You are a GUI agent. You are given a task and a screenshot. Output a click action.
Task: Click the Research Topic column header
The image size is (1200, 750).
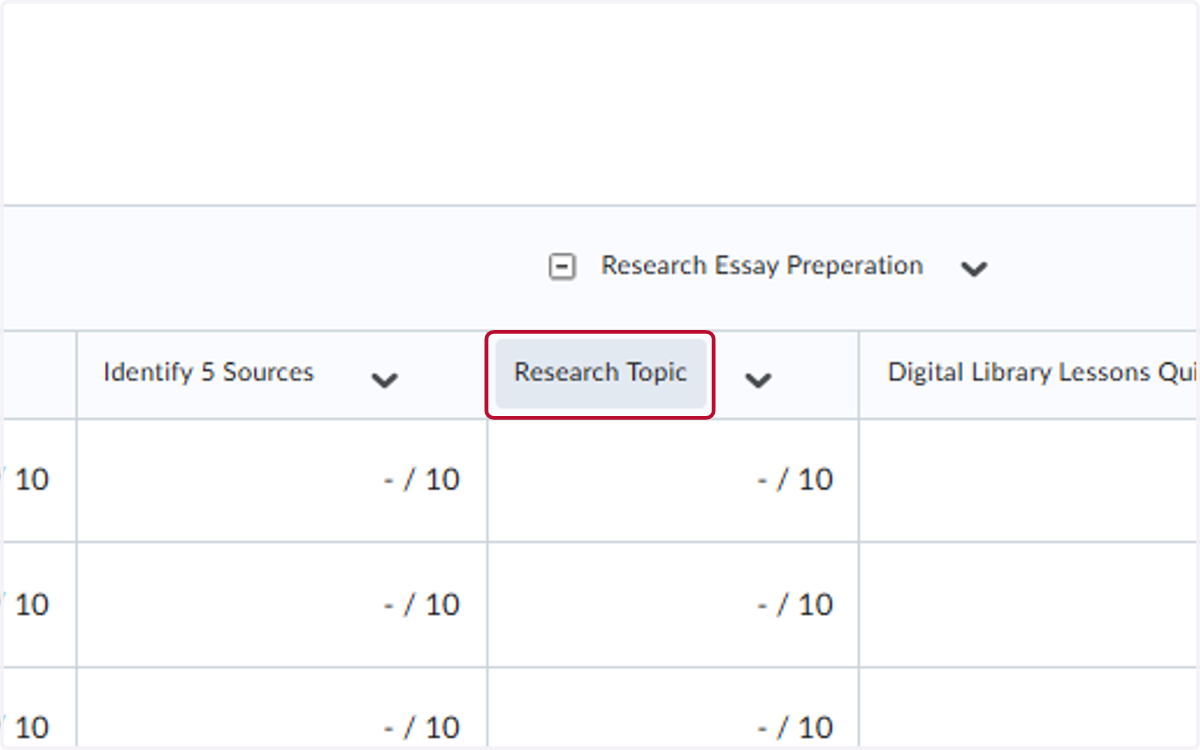click(x=600, y=373)
